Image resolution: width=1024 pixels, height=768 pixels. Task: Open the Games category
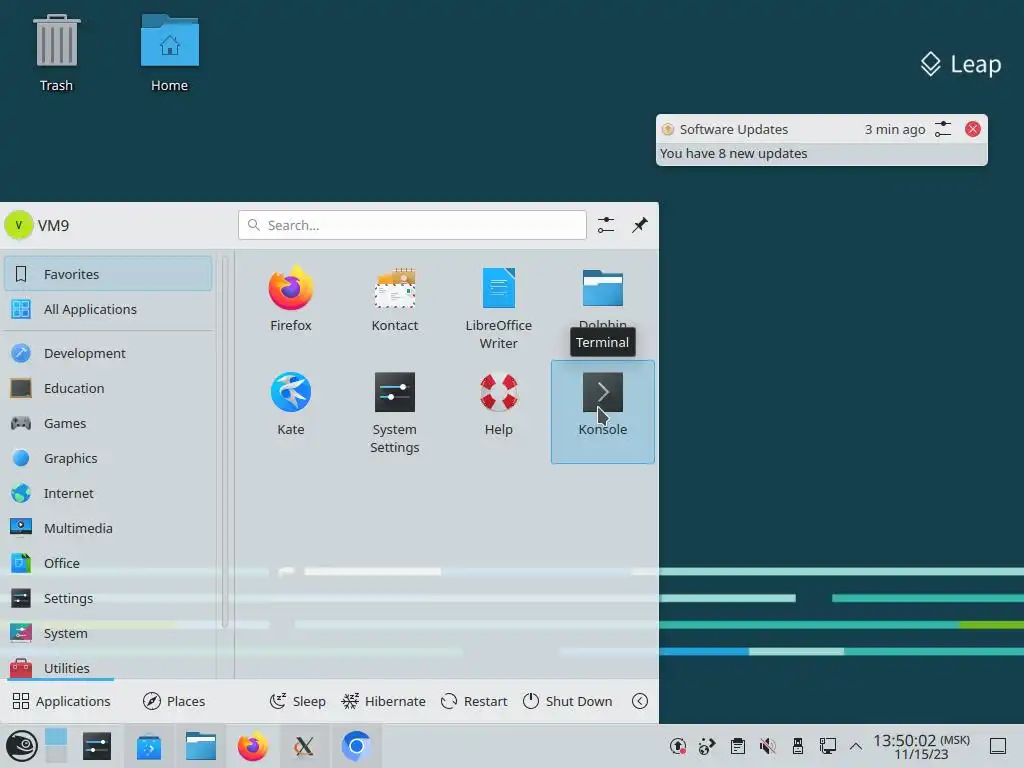tap(108, 423)
